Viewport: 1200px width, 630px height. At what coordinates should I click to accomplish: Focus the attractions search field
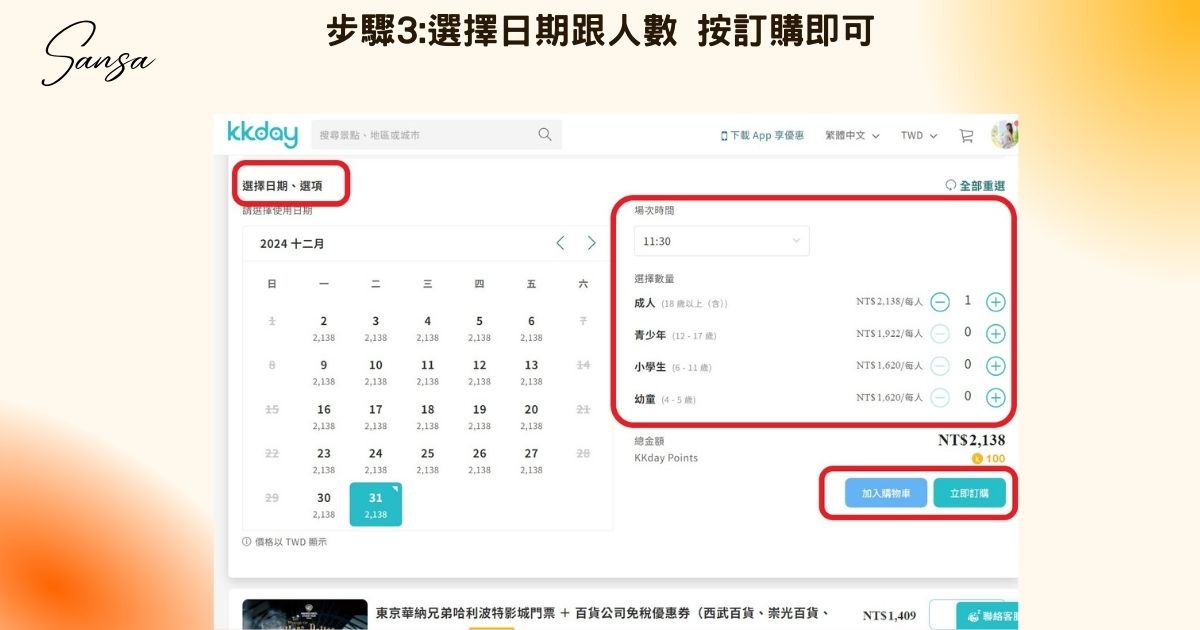click(x=436, y=135)
